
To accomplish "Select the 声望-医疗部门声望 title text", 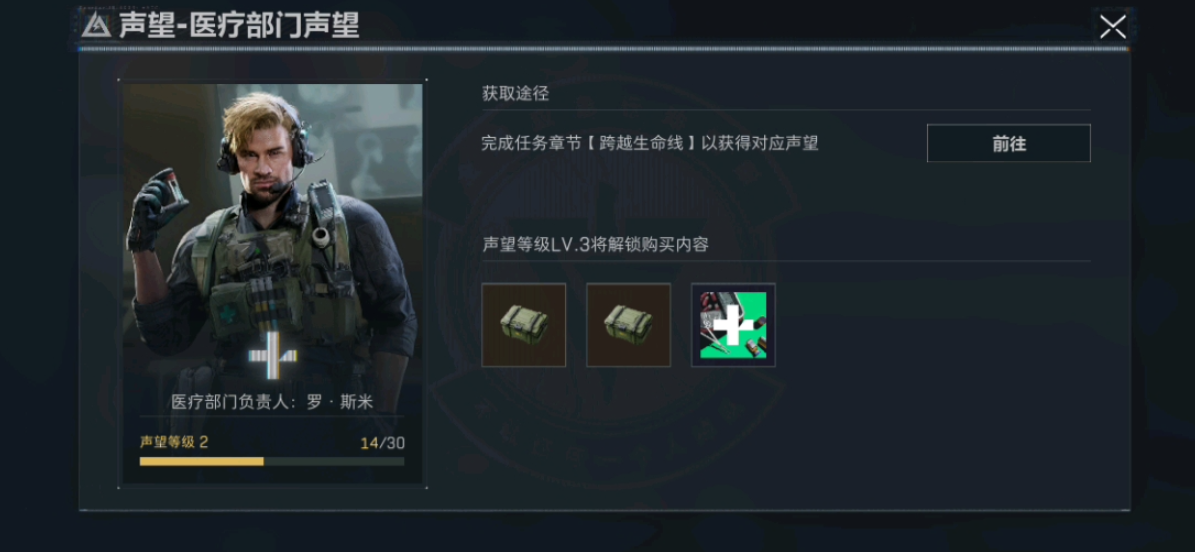I will [x=239, y=25].
